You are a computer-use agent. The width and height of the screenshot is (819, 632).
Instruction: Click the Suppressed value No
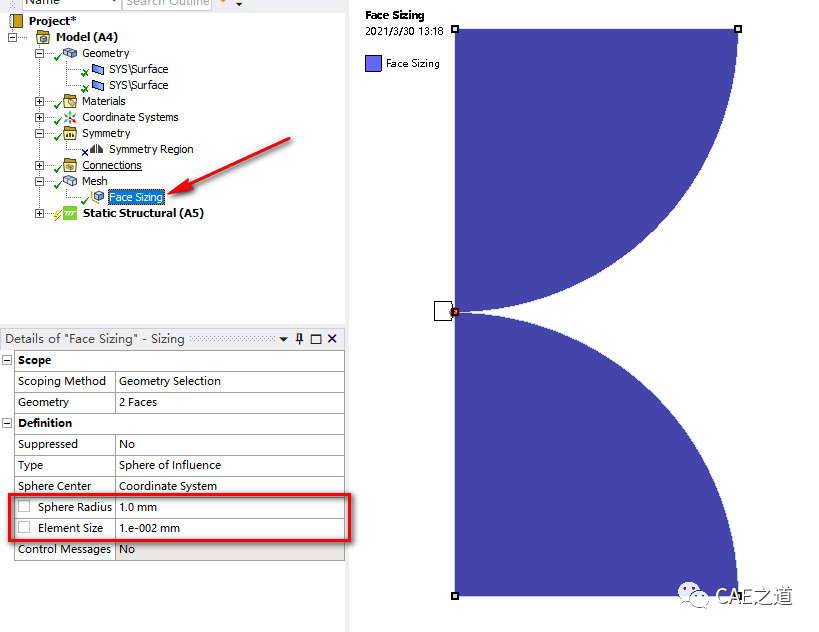[230, 444]
